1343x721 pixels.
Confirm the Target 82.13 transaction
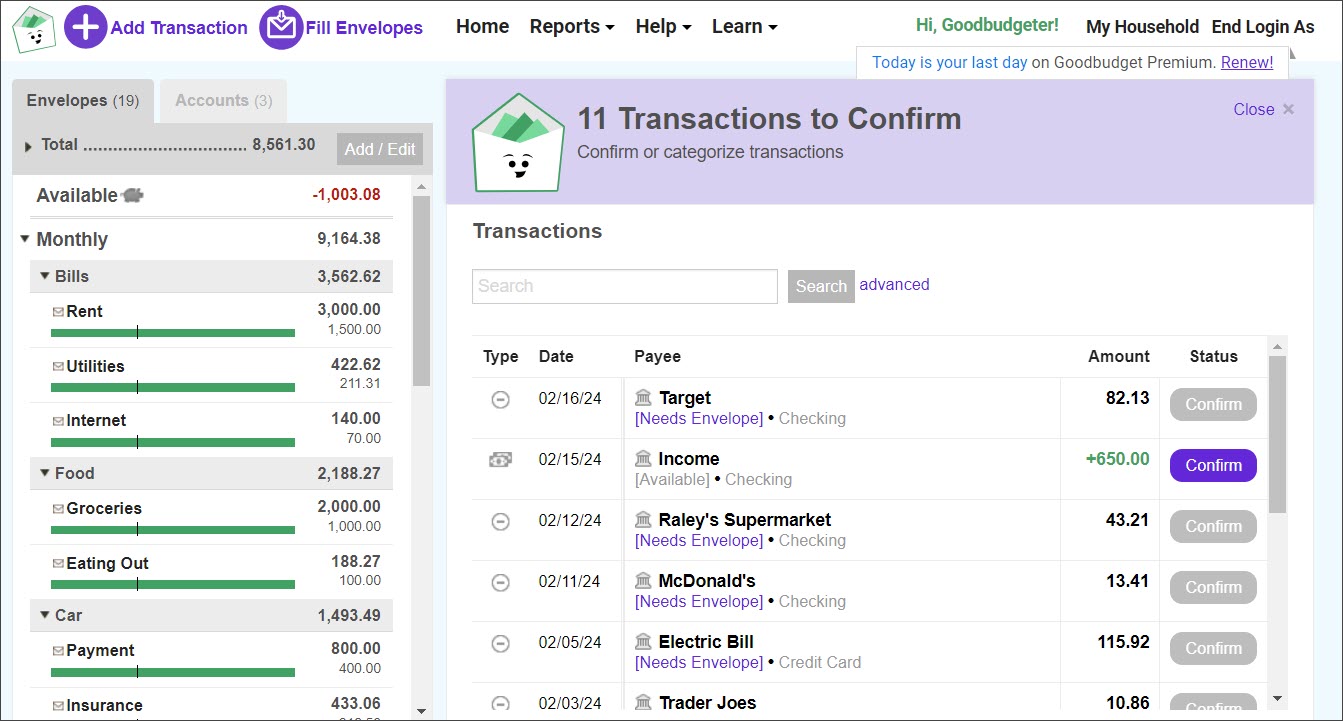pyautogui.click(x=1213, y=405)
